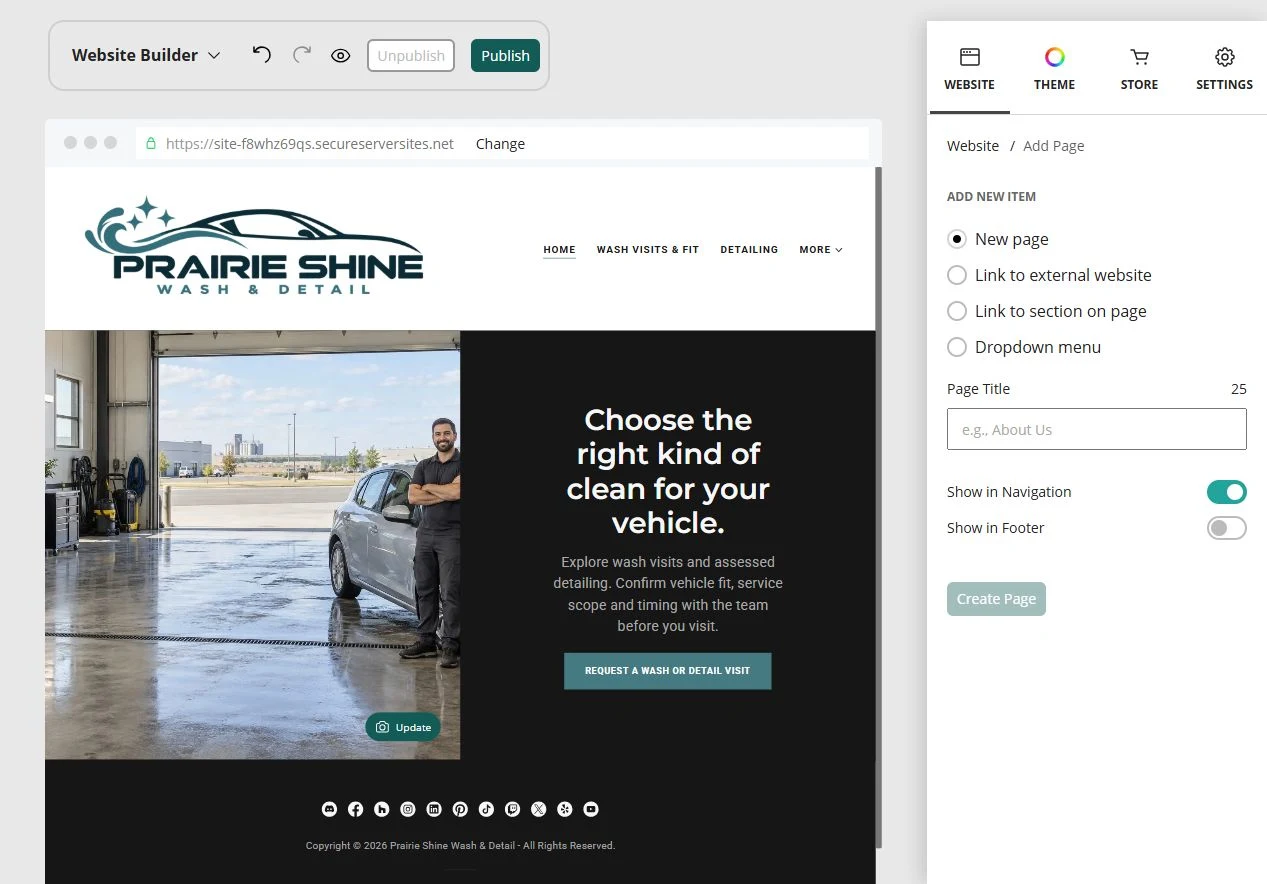Focus the Page Title input field
The height and width of the screenshot is (884, 1267).
pyautogui.click(x=1096, y=429)
